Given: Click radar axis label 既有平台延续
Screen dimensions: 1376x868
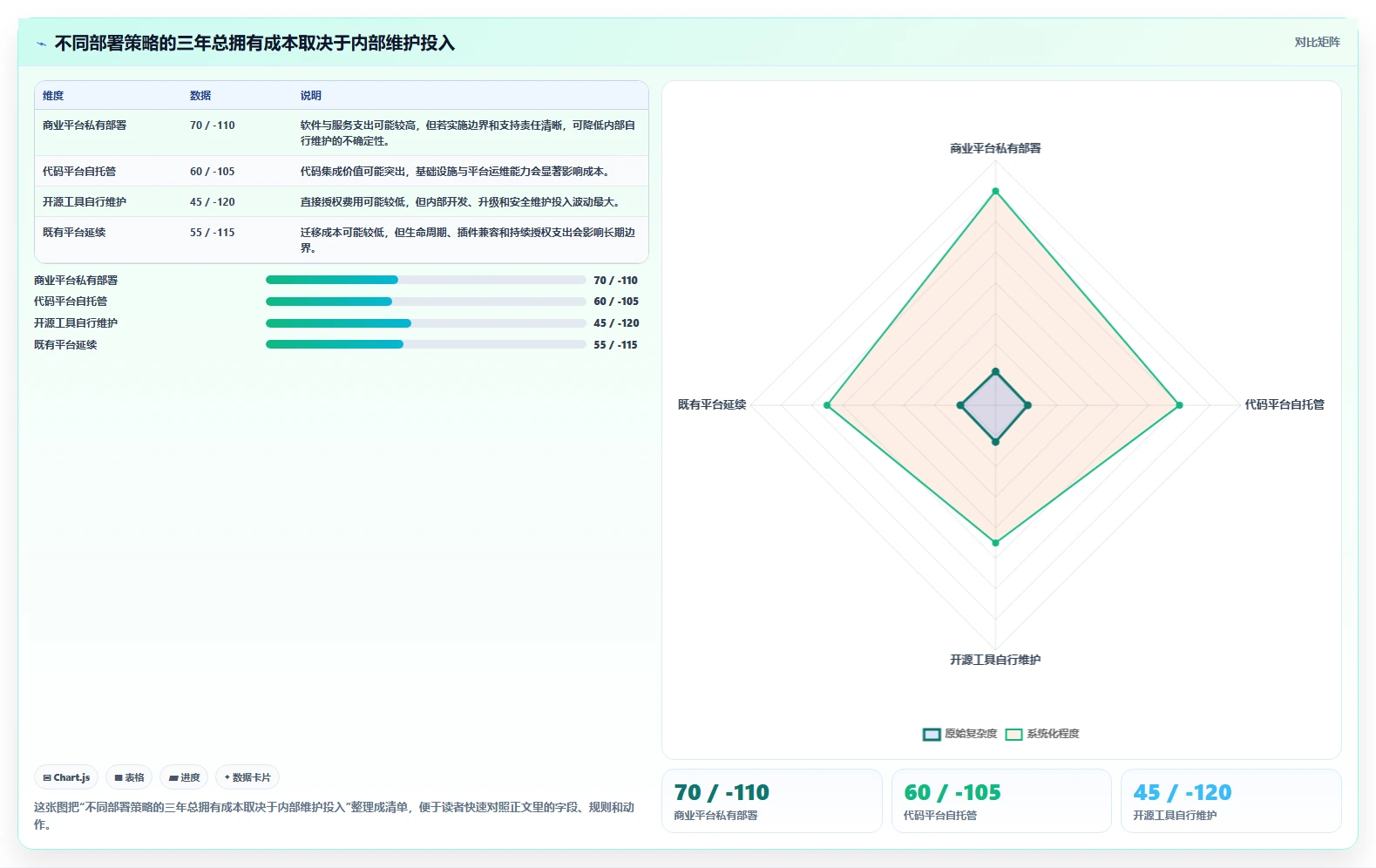Looking at the screenshot, I should point(712,404).
